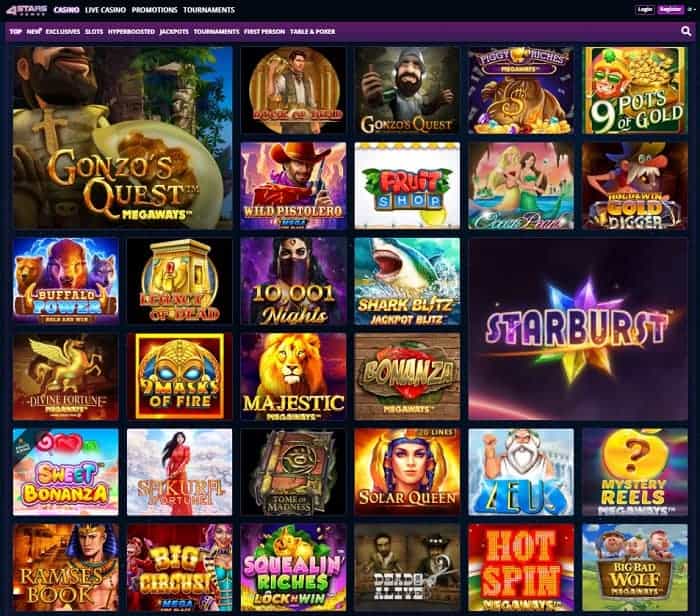Launch the Sweet Bonanza game

pyautogui.click(x=66, y=472)
